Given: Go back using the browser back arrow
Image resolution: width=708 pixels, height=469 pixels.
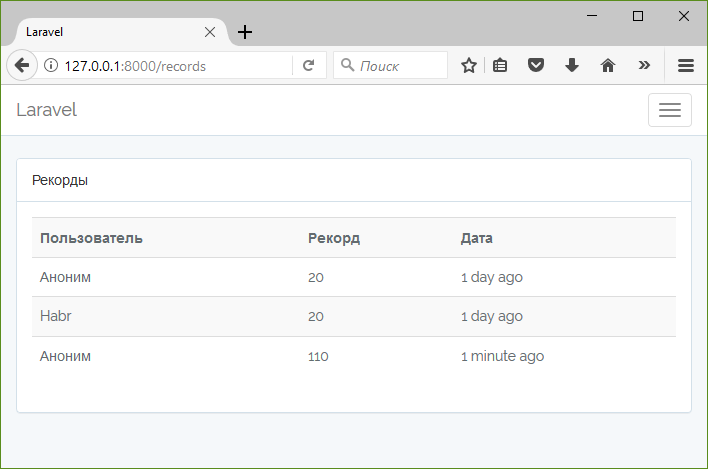Looking at the screenshot, I should pos(22,66).
